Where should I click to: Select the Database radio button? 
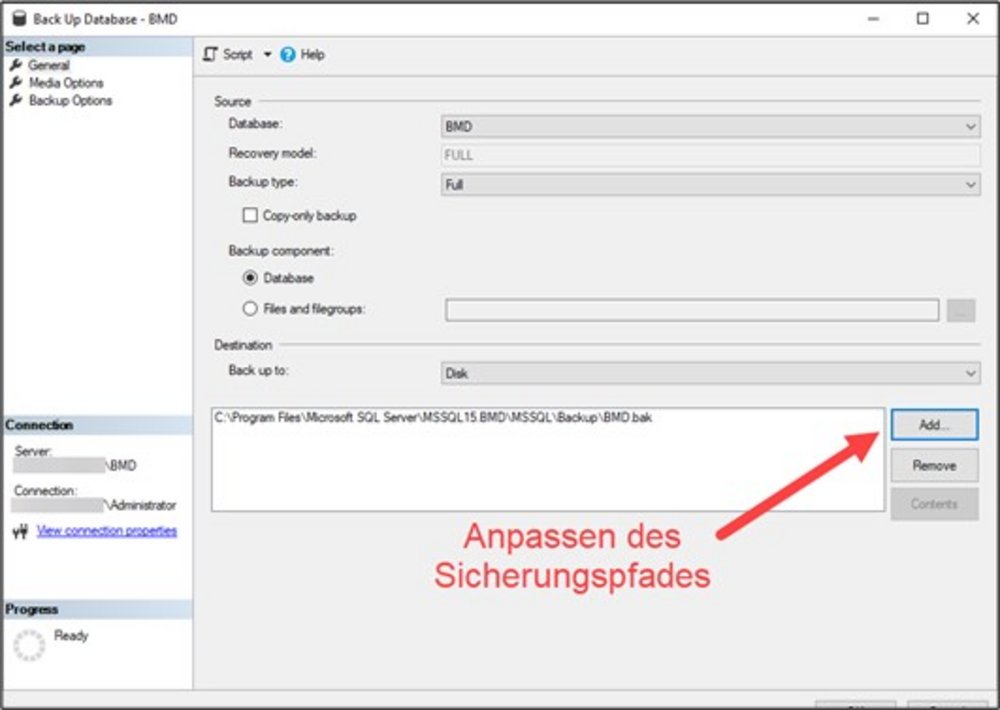(x=250, y=278)
